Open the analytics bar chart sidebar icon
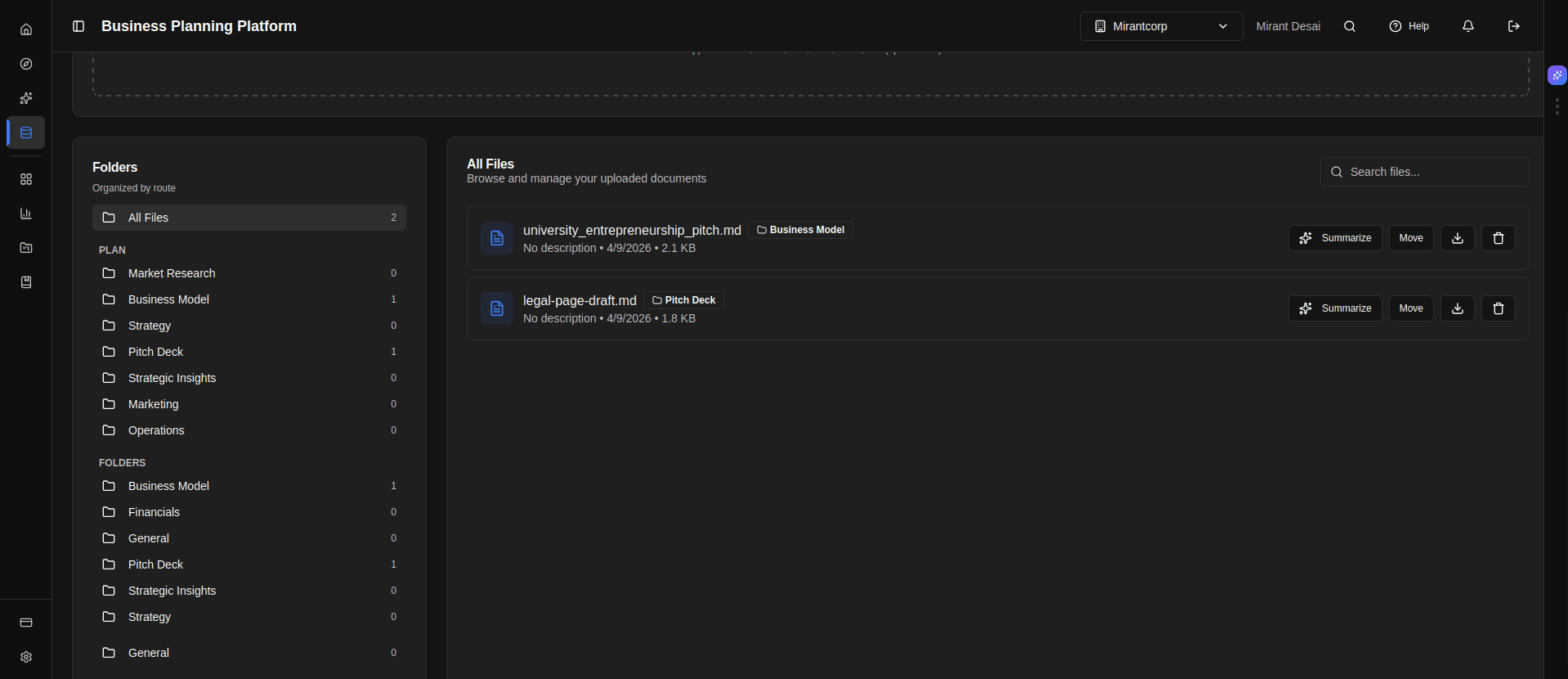This screenshot has width=1568, height=679. coord(26,214)
